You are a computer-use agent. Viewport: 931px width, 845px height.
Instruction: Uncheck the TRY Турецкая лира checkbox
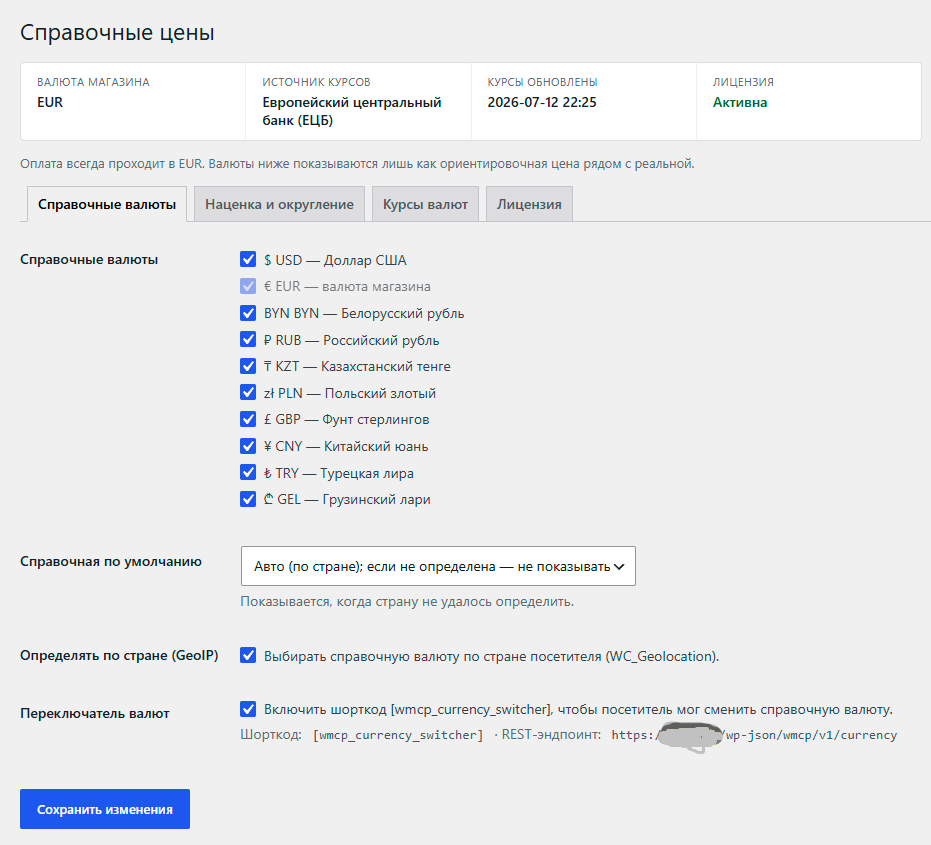coord(248,472)
